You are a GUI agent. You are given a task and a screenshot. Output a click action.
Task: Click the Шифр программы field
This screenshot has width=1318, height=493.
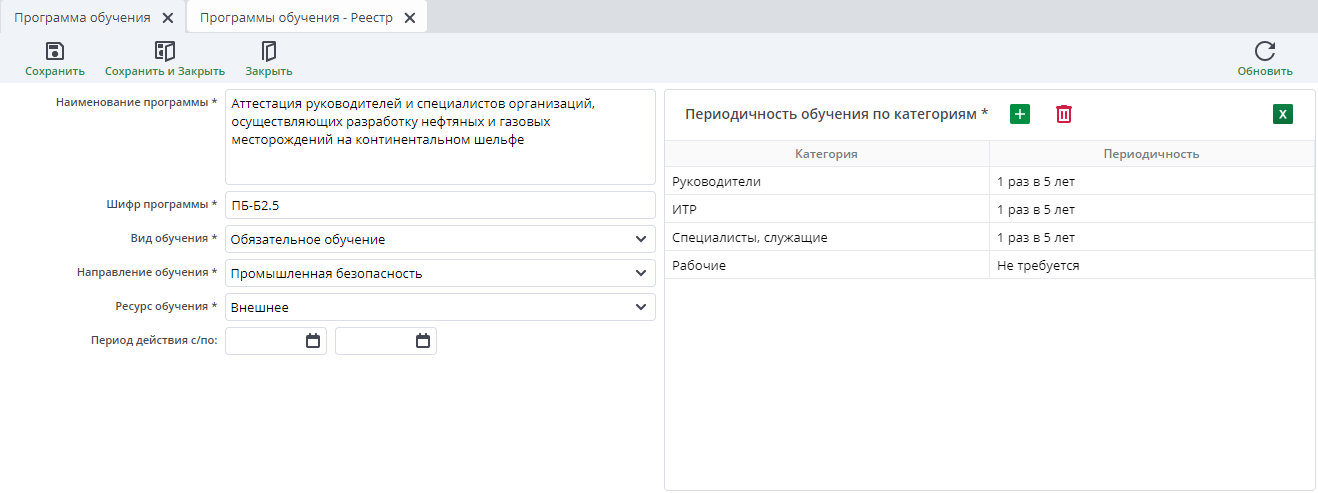[x=440, y=205]
